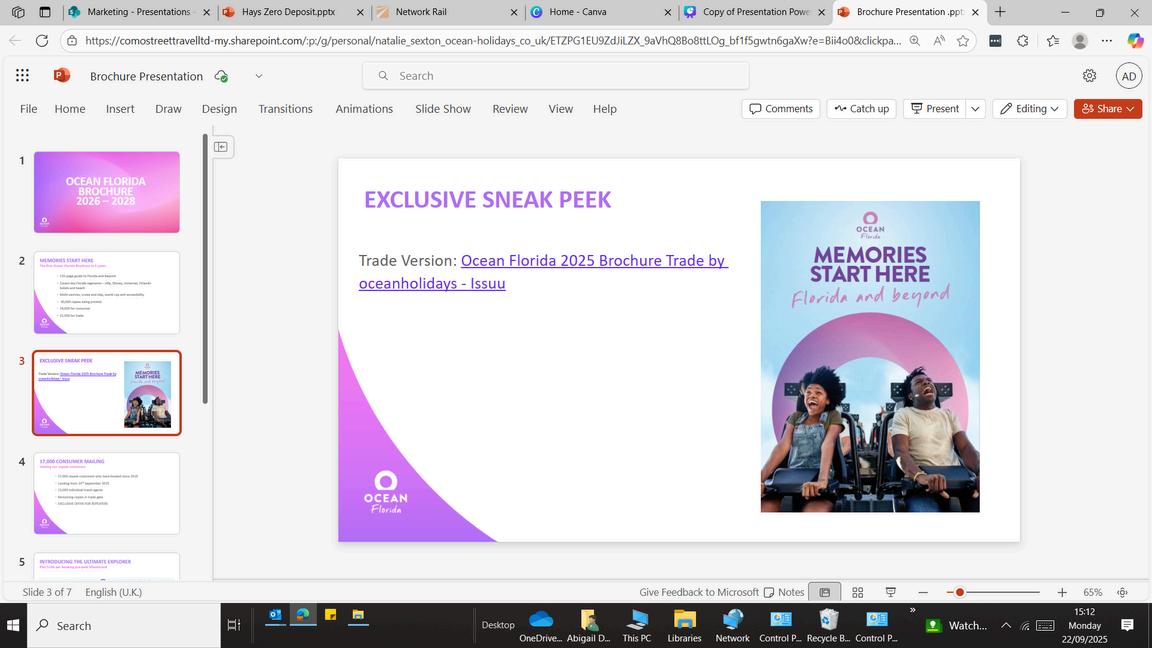Screen dimensions: 1152x648
Task: Switch to Network Rail browser tab
Action: (446, 12)
